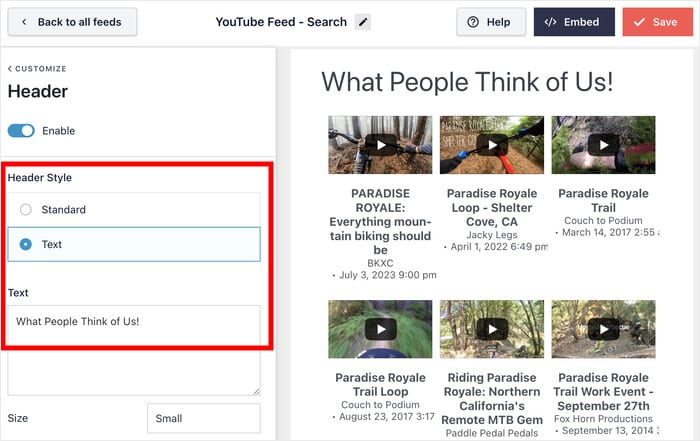Click the header Text input field
Screen dimensions: 700x441
click(134, 322)
